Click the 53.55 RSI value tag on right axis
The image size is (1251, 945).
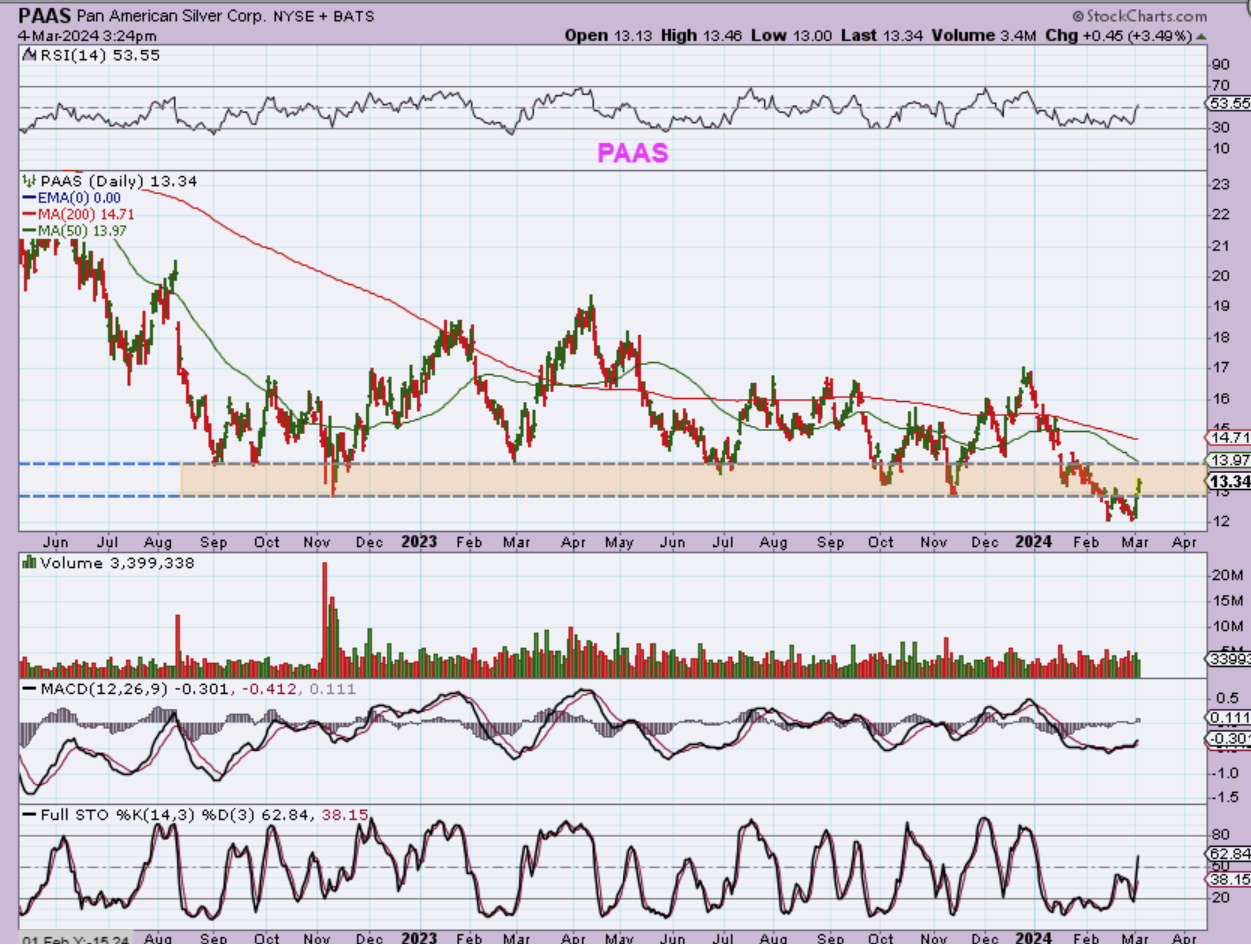click(x=1227, y=103)
